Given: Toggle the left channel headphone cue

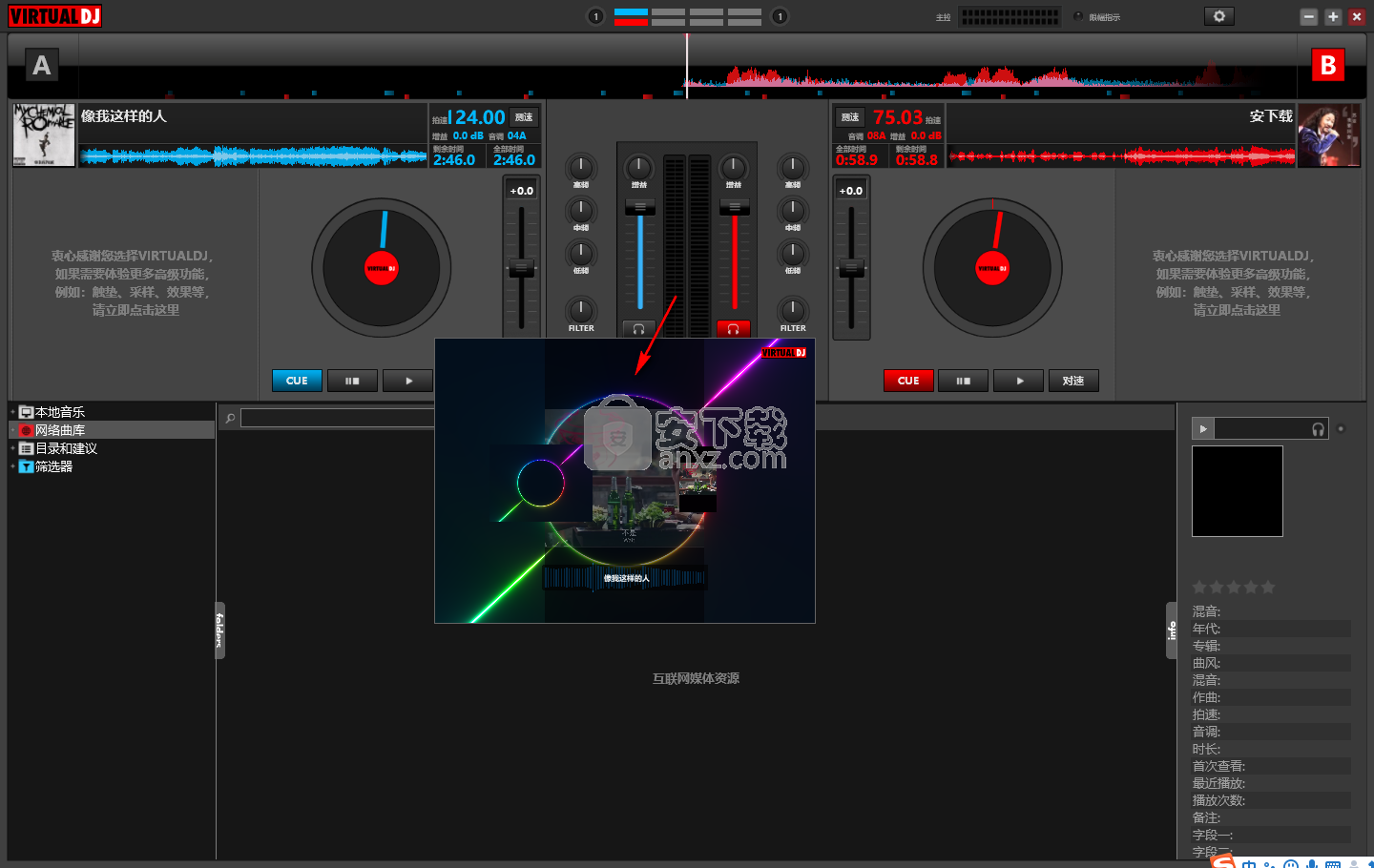Looking at the screenshot, I should 638,329.
